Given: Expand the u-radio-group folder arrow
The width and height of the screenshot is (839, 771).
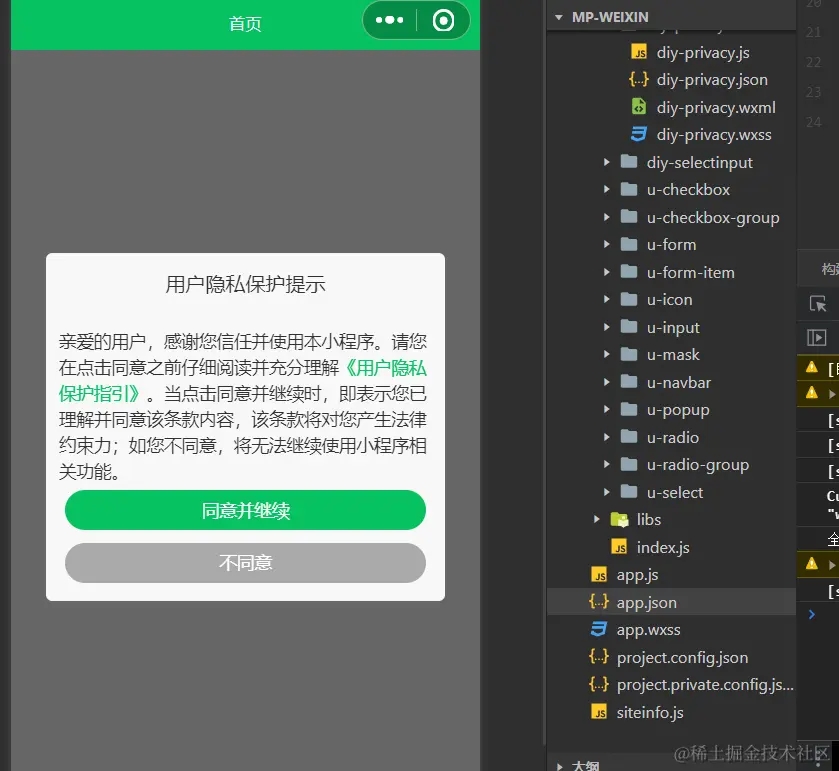Looking at the screenshot, I should [x=606, y=464].
